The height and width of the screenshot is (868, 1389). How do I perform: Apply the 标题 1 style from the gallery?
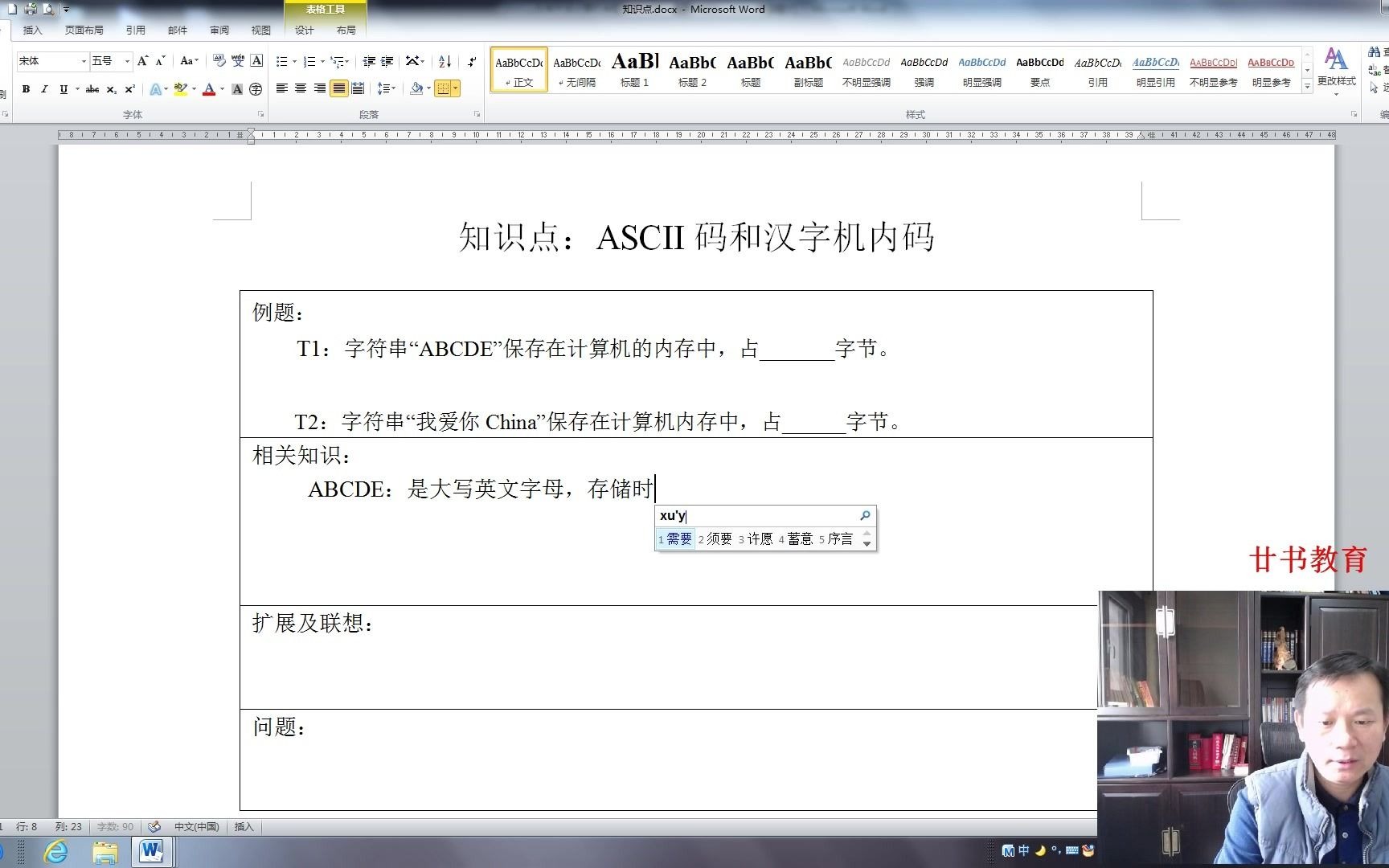point(635,71)
